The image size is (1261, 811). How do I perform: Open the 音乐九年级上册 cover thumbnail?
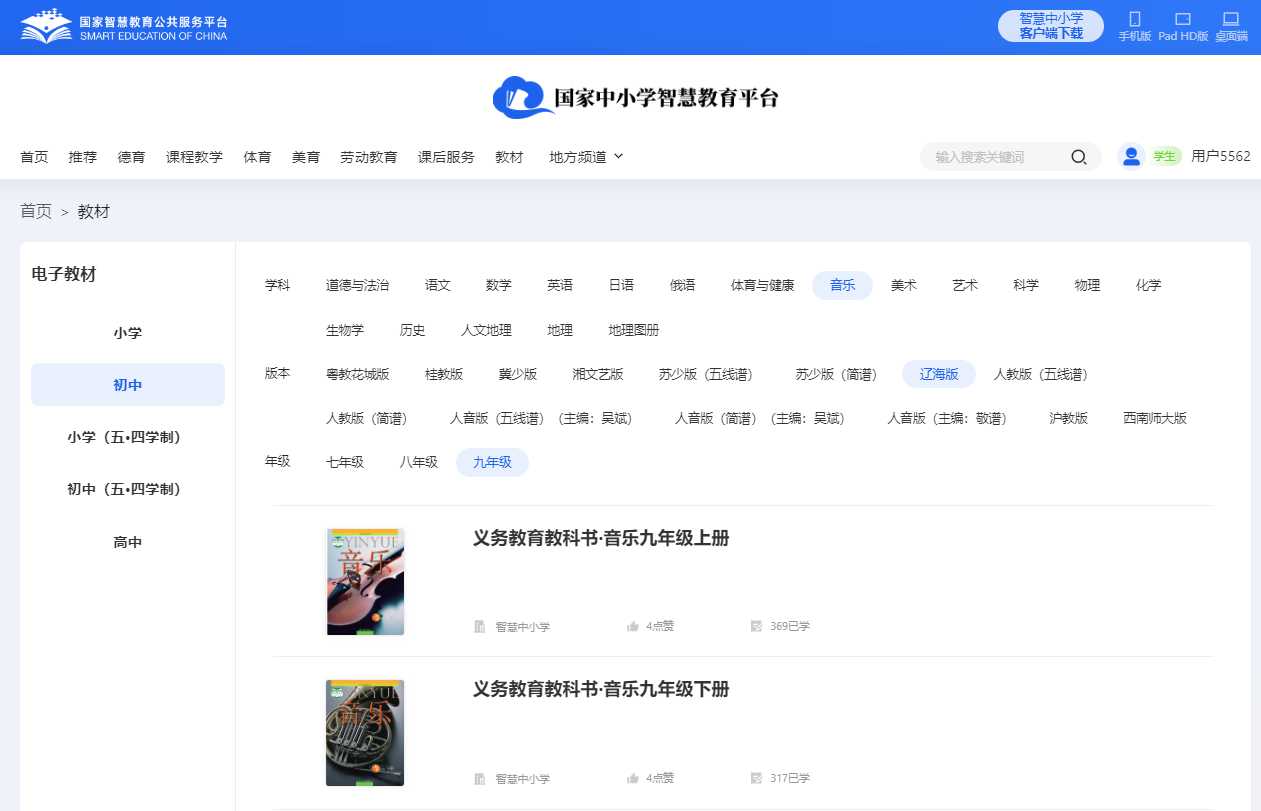[x=365, y=582]
